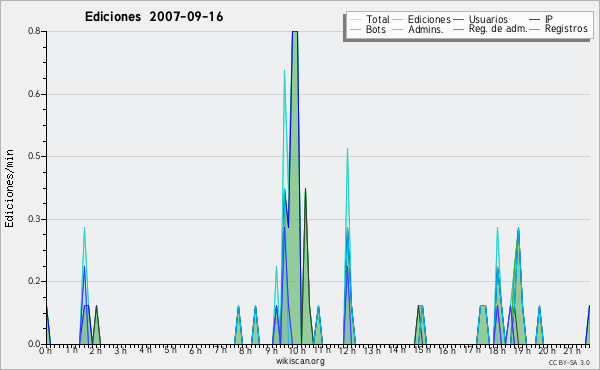The height and width of the screenshot is (370, 600).
Task: Click the Admins. legend entry
Action: pyautogui.click(x=418, y=29)
